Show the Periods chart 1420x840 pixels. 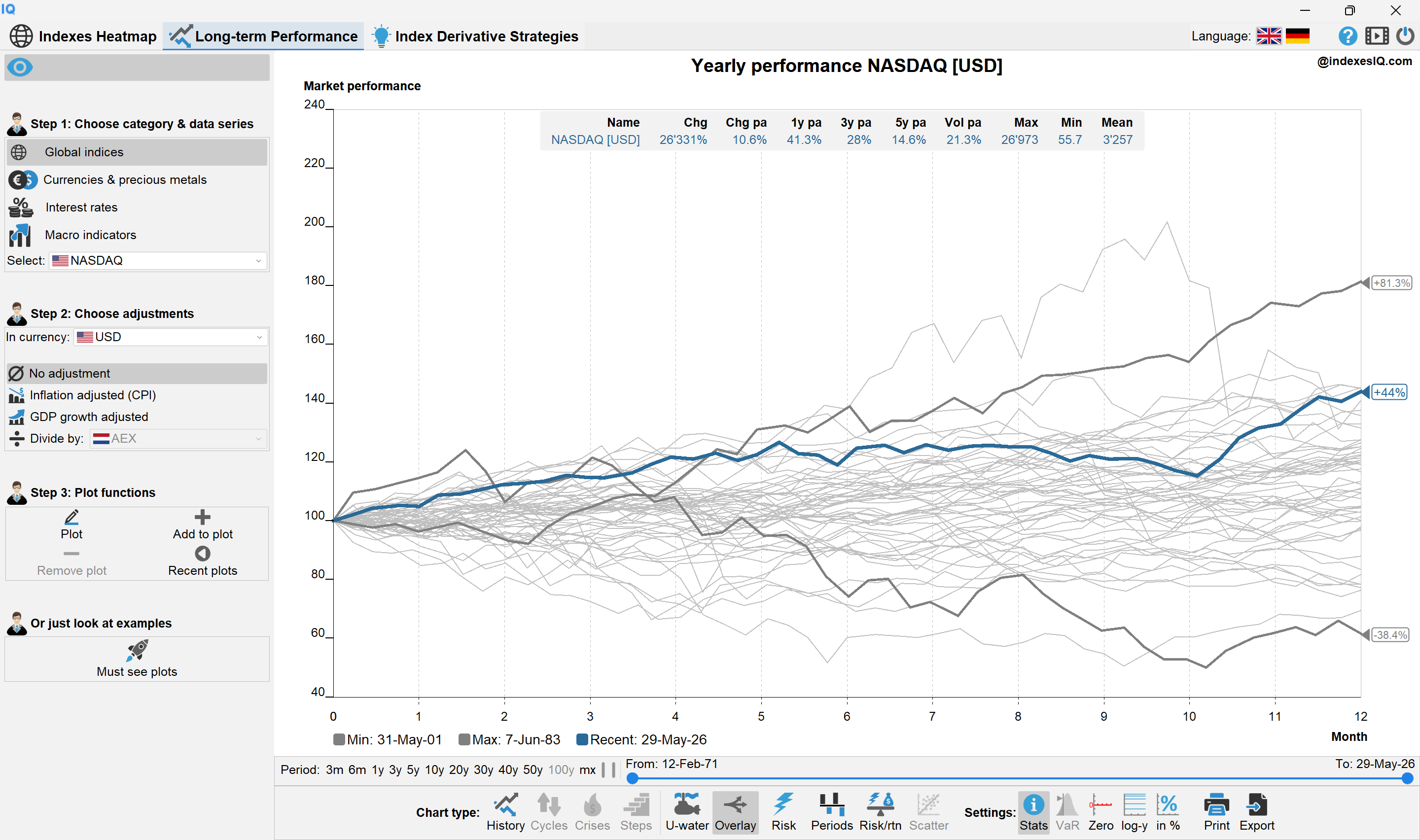click(x=831, y=812)
